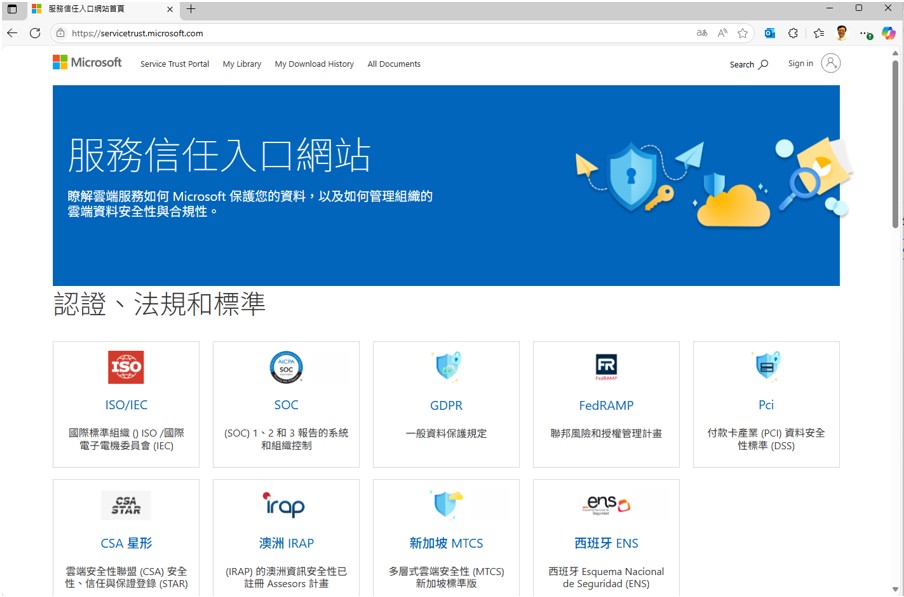Add page to favorites with star icon

tap(743, 33)
